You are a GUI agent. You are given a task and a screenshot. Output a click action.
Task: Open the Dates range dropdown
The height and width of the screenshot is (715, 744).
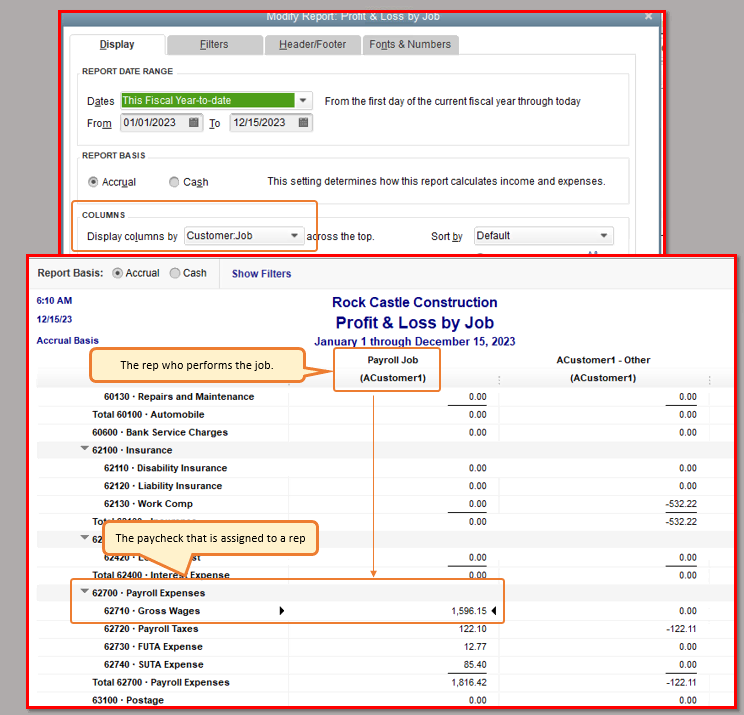tap(303, 101)
